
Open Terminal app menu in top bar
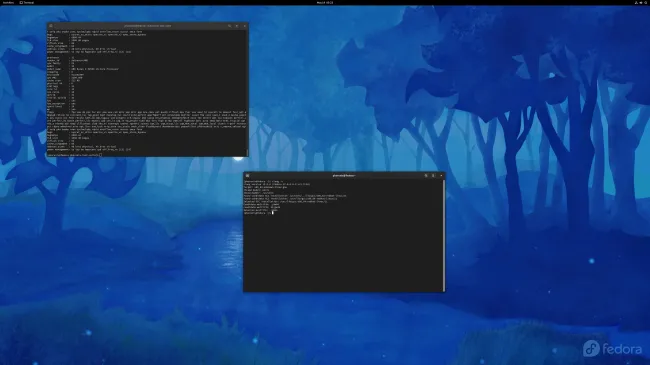pos(27,2)
